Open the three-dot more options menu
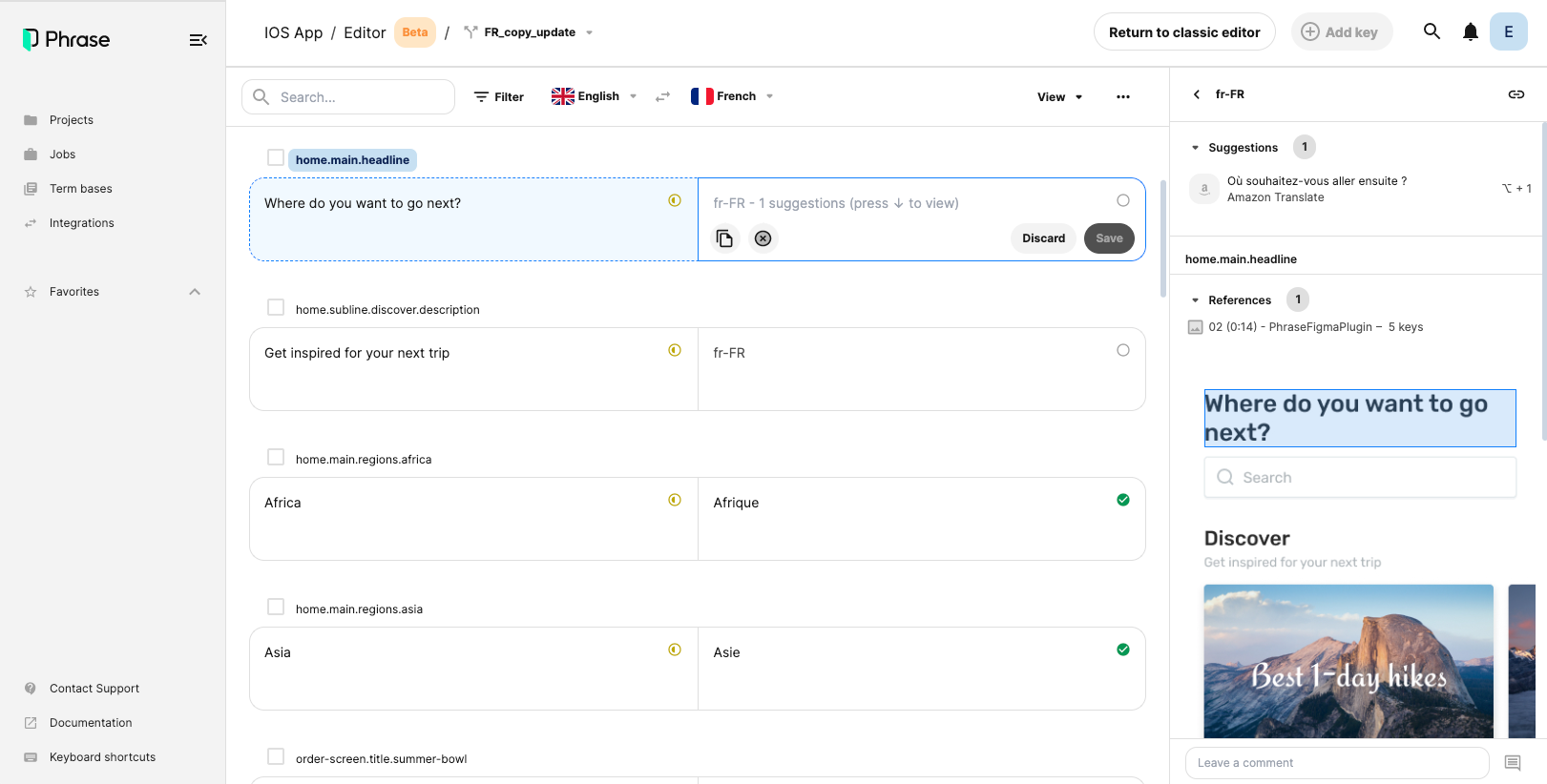The height and width of the screenshot is (784, 1547). coord(1122,97)
